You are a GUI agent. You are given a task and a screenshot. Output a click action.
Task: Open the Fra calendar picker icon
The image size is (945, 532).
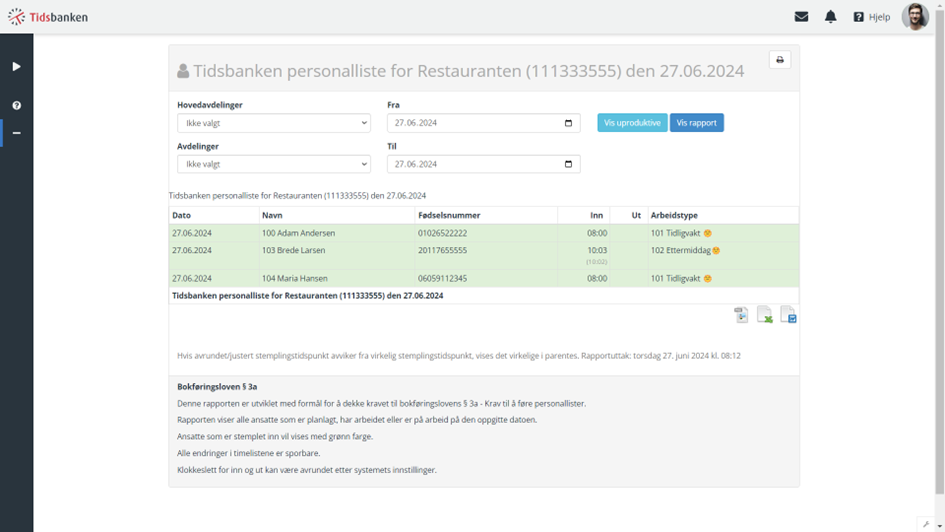(568, 123)
